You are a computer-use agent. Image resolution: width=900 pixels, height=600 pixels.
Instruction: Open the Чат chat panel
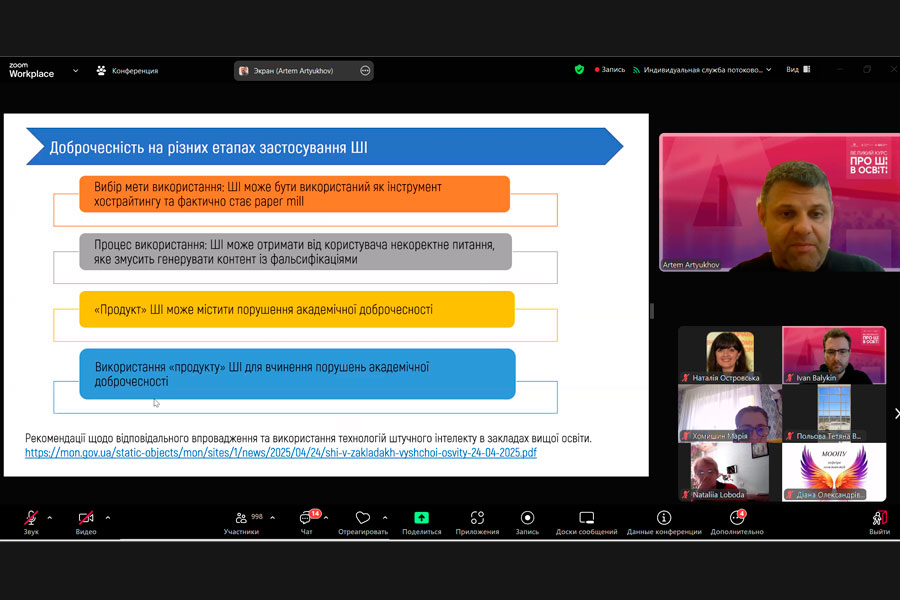click(x=306, y=520)
